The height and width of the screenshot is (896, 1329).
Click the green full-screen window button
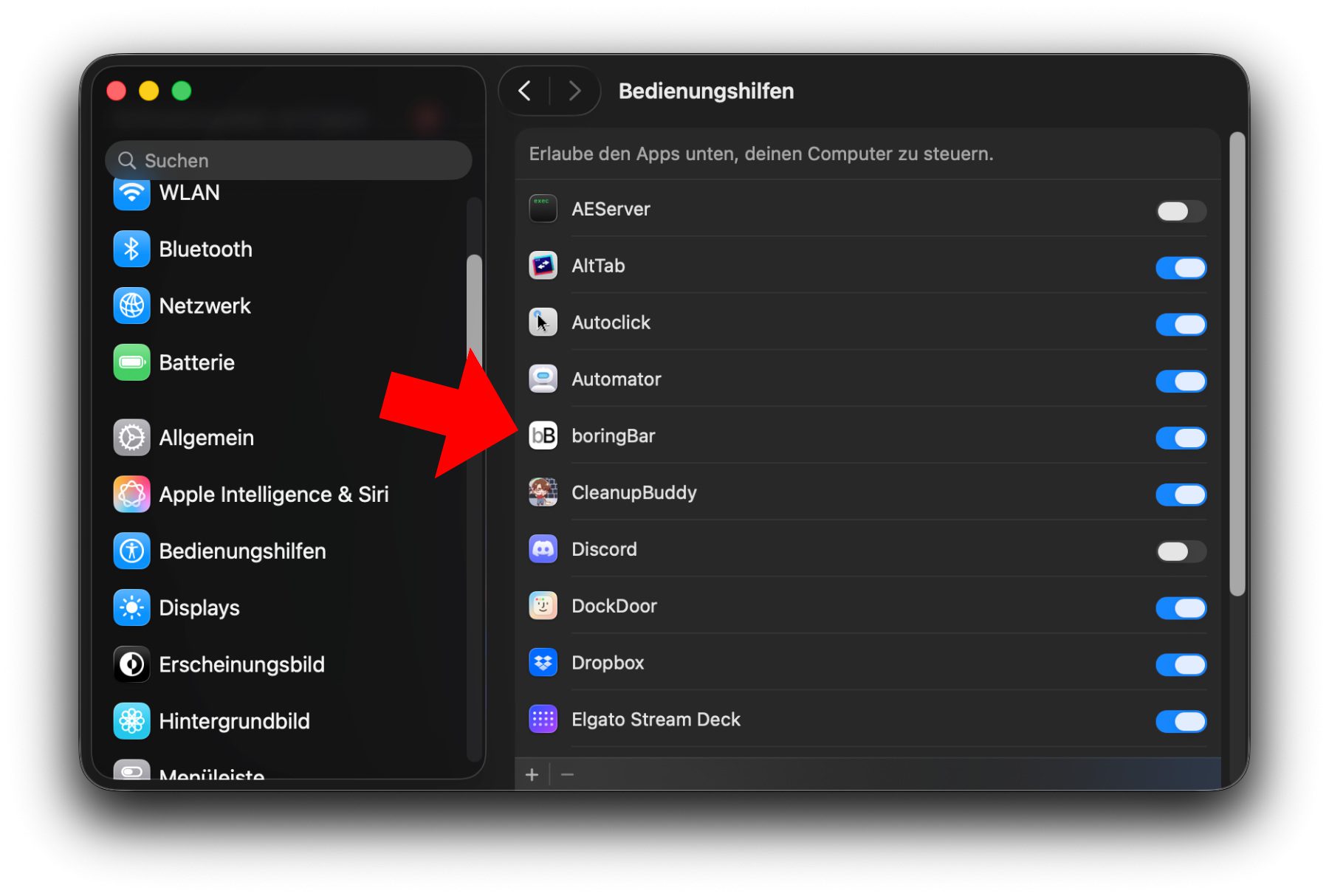(x=182, y=91)
